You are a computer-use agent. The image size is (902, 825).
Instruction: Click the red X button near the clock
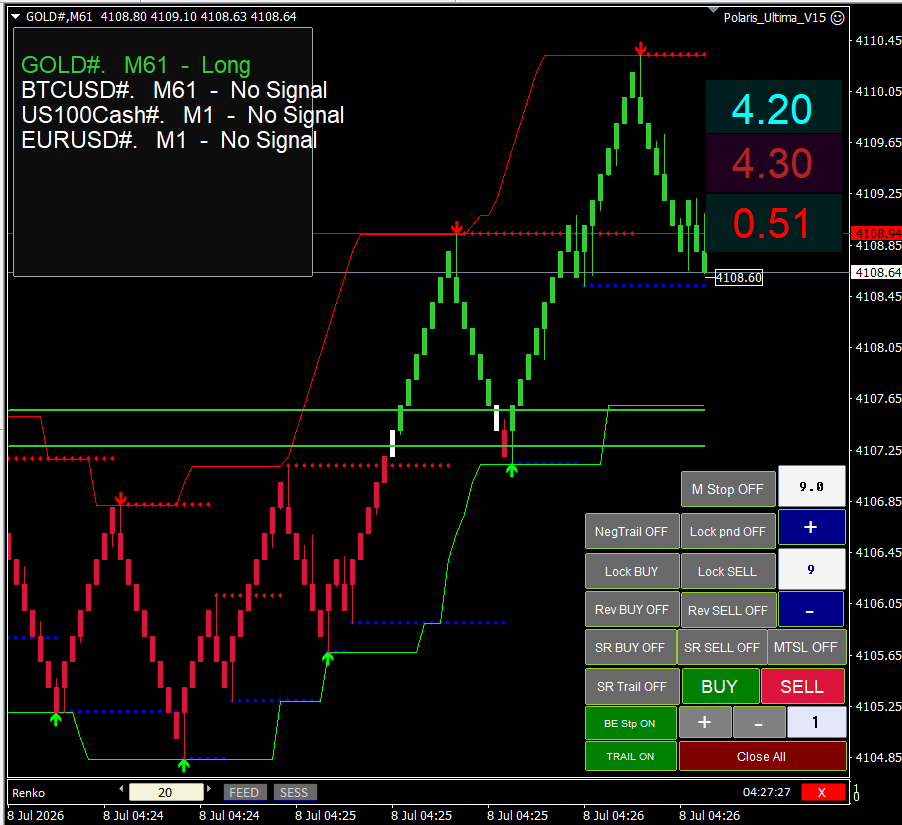(822, 792)
